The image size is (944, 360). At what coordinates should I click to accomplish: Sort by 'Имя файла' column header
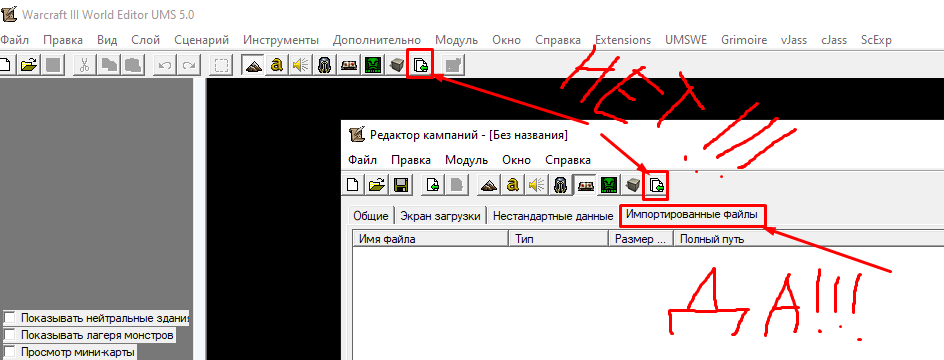coord(430,239)
